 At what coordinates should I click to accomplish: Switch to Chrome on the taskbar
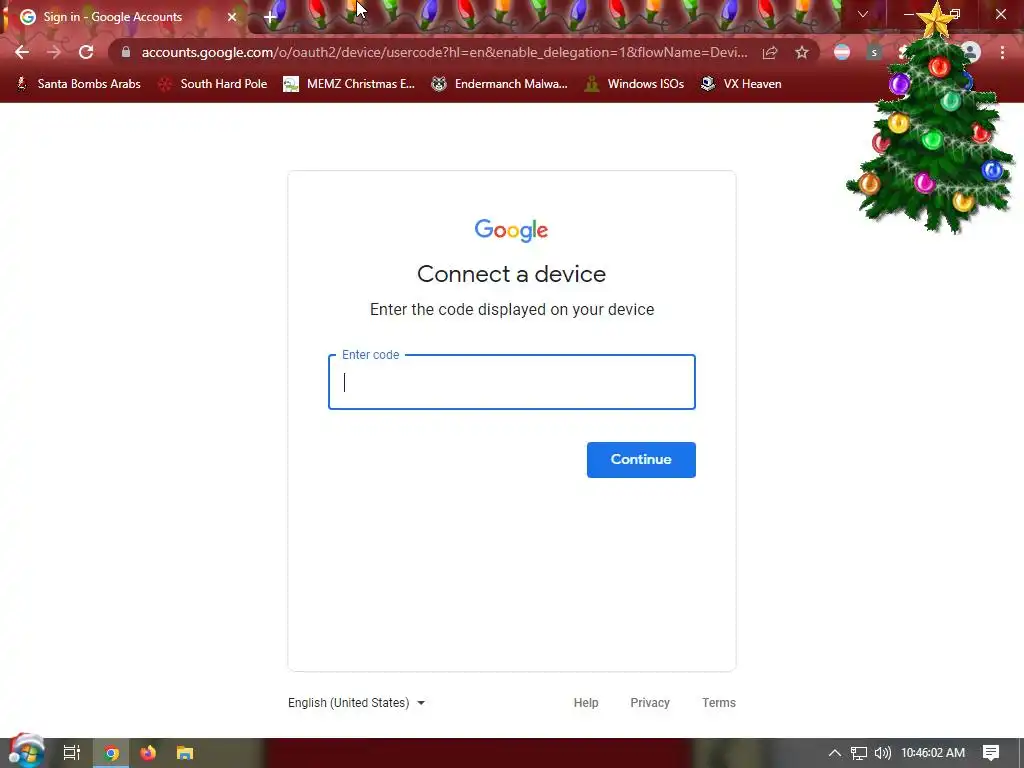111,753
